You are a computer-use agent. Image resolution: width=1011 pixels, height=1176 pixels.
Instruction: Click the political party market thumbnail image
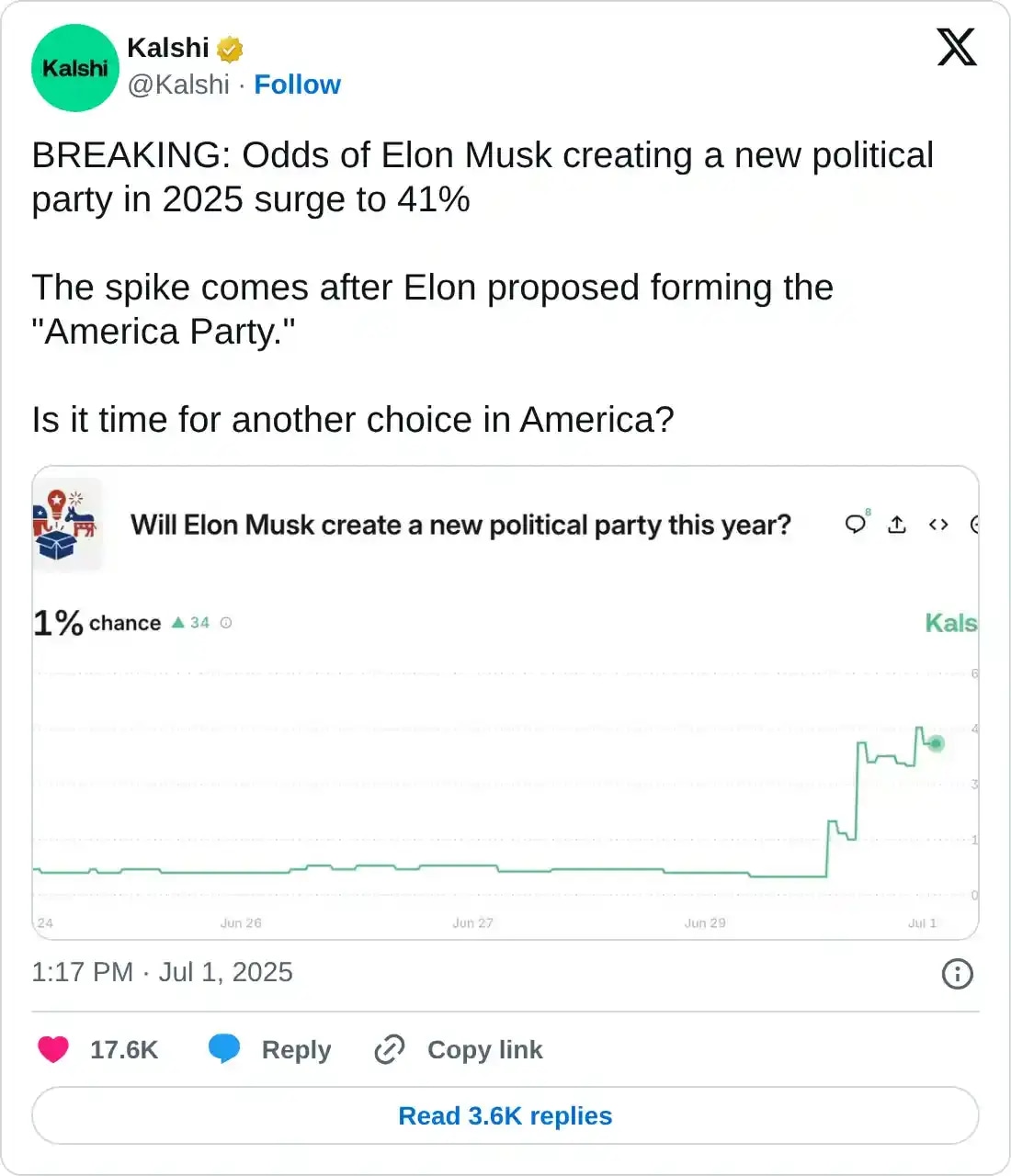pyautogui.click(x=66, y=525)
